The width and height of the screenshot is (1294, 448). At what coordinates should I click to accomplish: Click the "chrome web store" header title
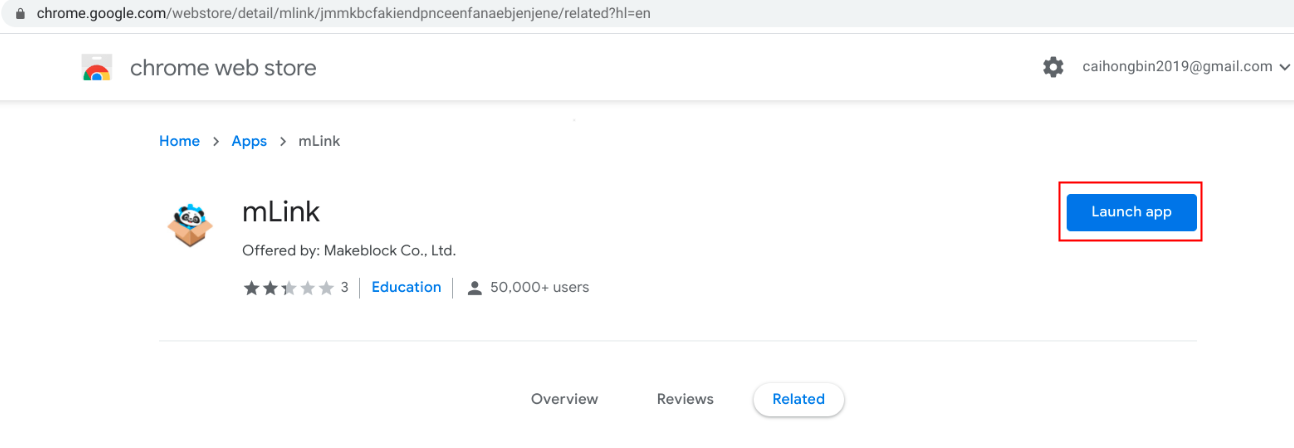click(x=223, y=68)
